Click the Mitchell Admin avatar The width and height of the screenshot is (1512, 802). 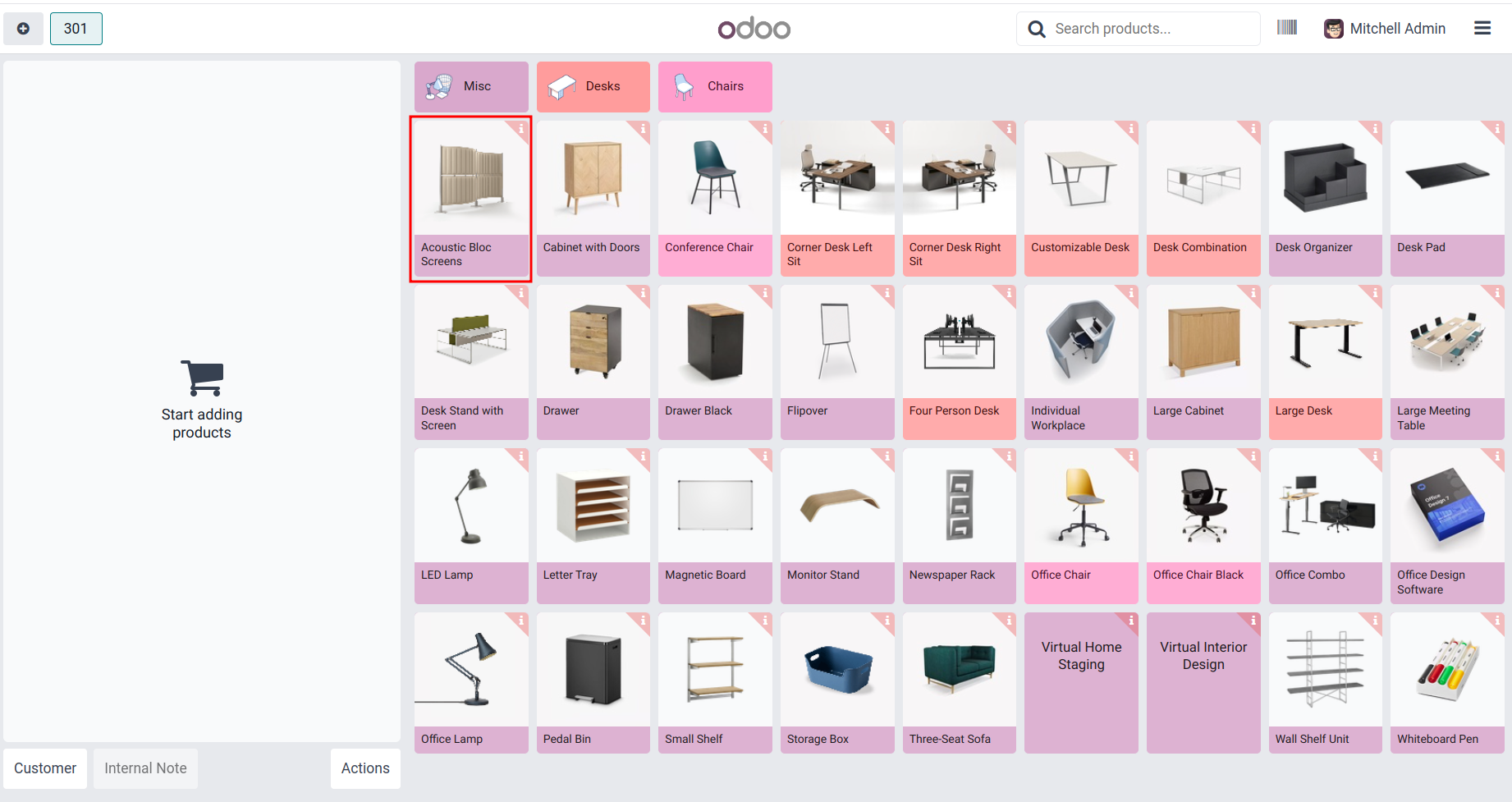(1334, 29)
